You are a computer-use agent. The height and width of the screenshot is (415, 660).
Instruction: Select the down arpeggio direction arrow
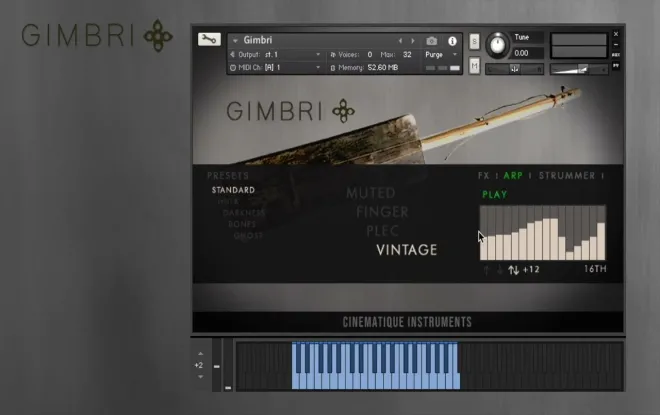[x=500, y=270]
